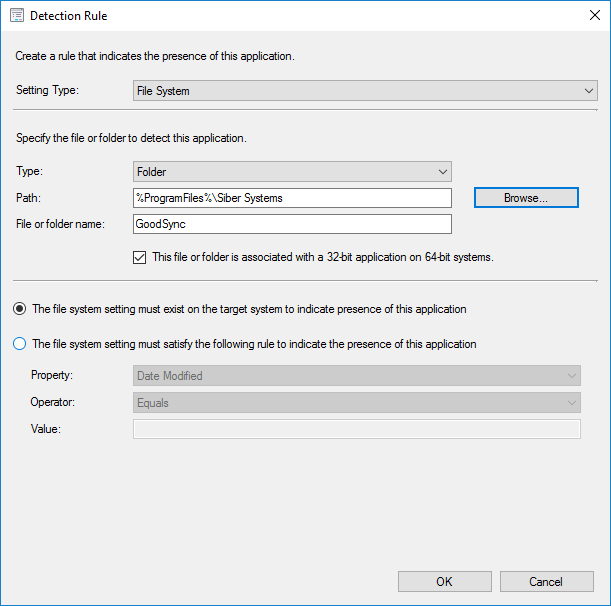Click the 'Detection Rule' title bar text
Screen dimensions: 611x606
[x=69, y=16]
